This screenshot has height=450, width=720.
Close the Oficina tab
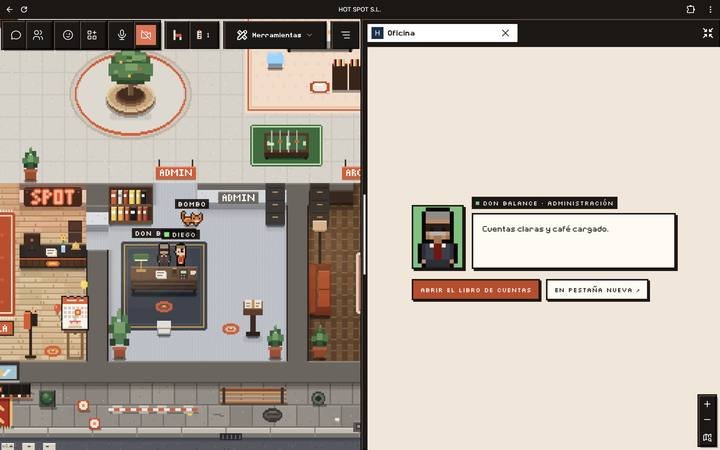[x=505, y=33]
